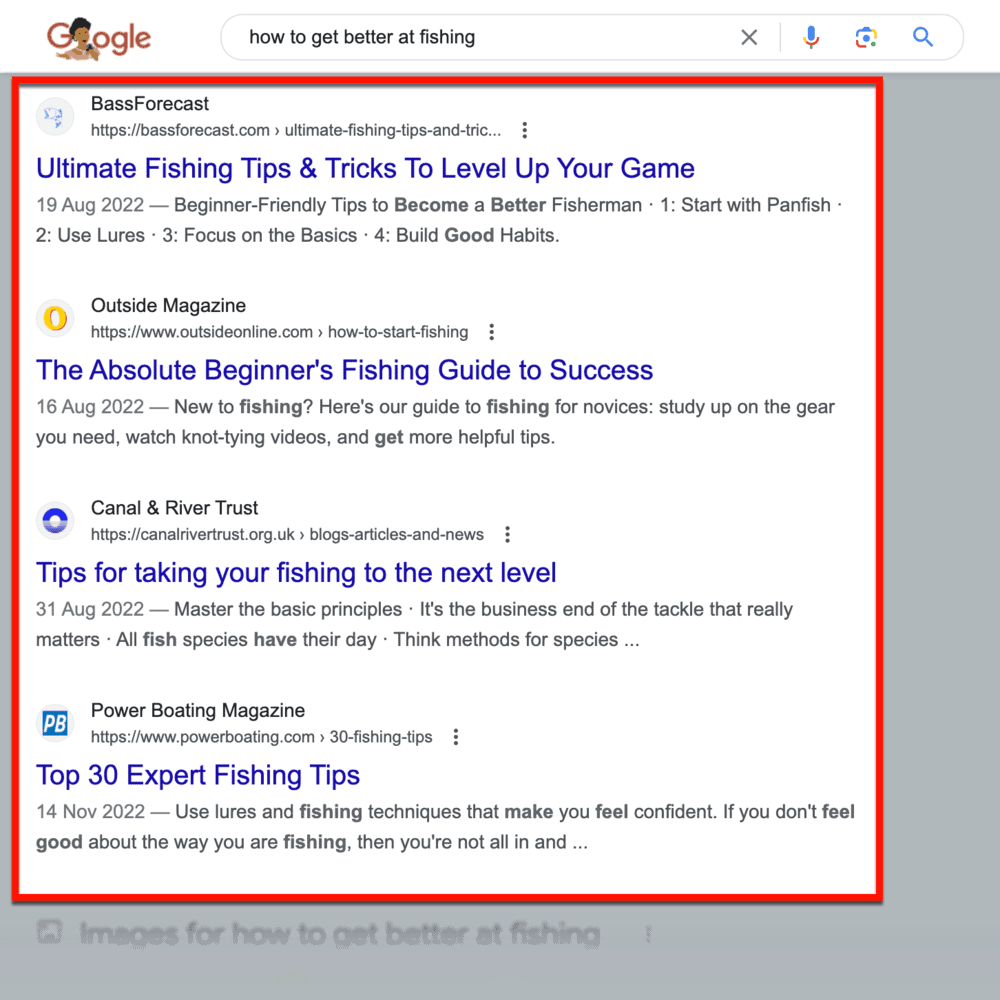Open Google Lens image search
The height and width of the screenshot is (1000, 1000).
coord(865,36)
